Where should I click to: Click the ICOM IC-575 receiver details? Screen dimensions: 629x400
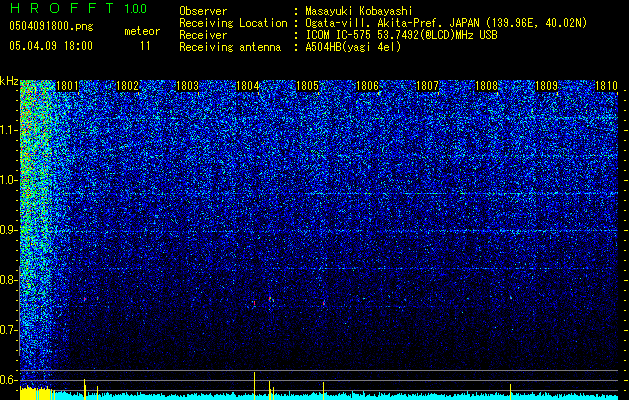pos(401,35)
